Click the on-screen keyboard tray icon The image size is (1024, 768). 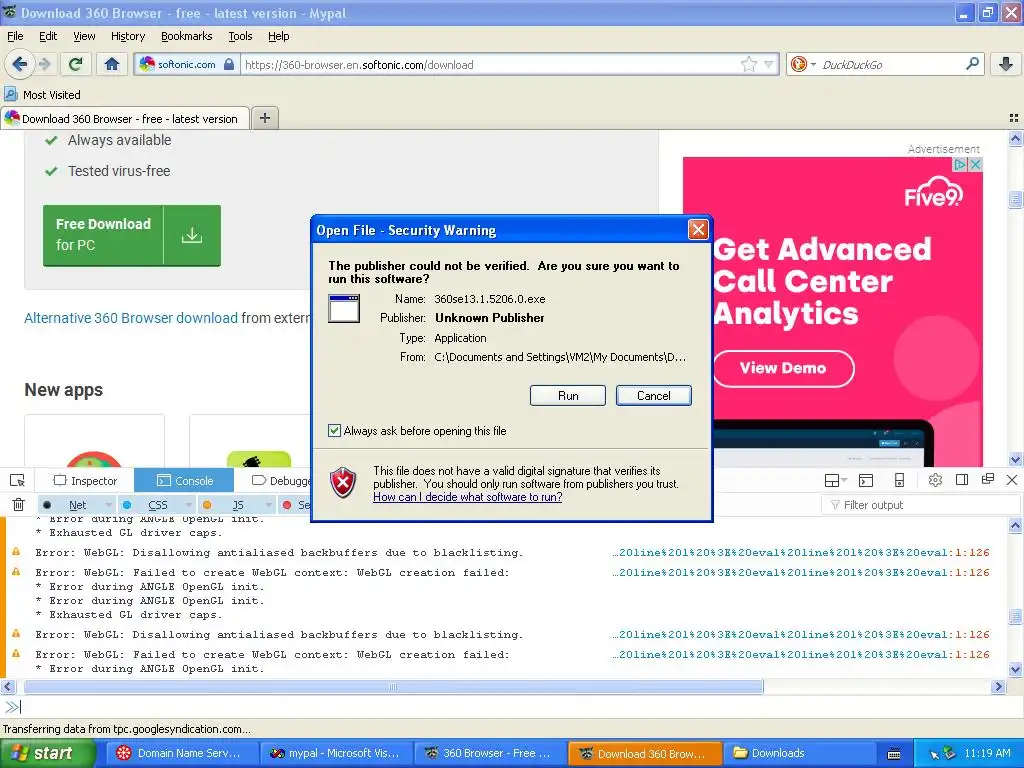(x=894, y=754)
